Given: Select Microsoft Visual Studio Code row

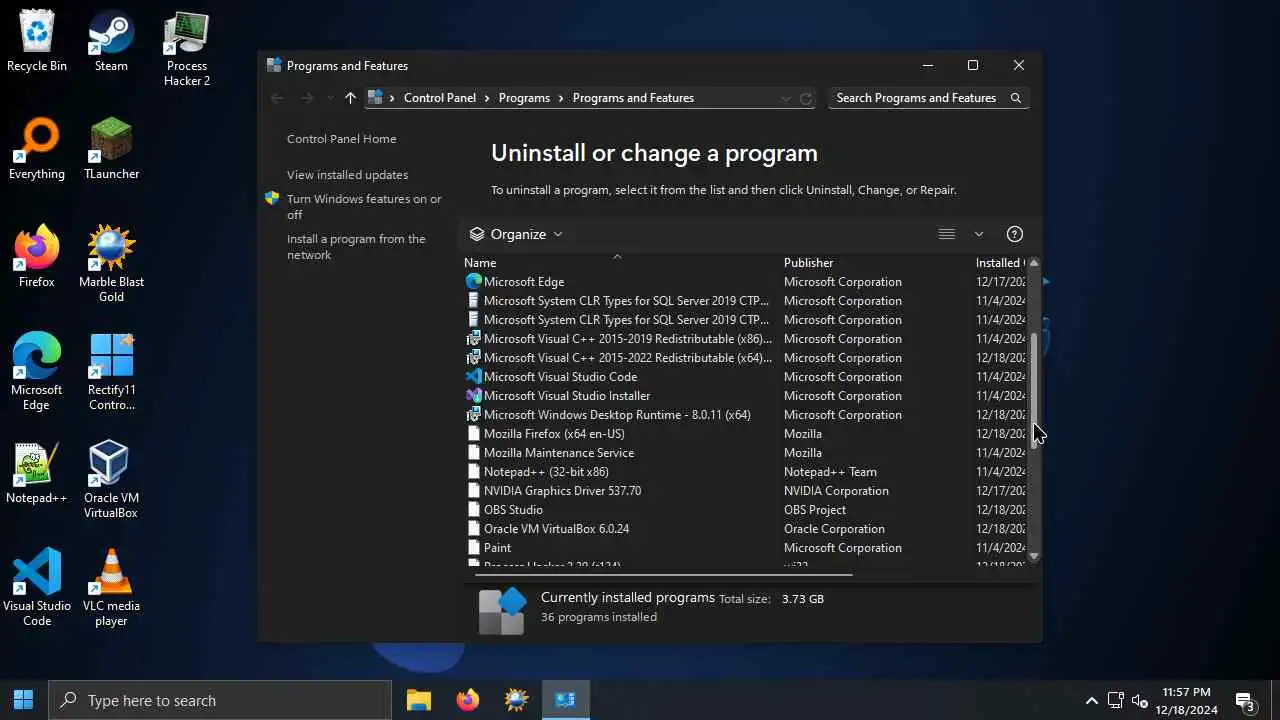Looking at the screenshot, I should (x=744, y=377).
